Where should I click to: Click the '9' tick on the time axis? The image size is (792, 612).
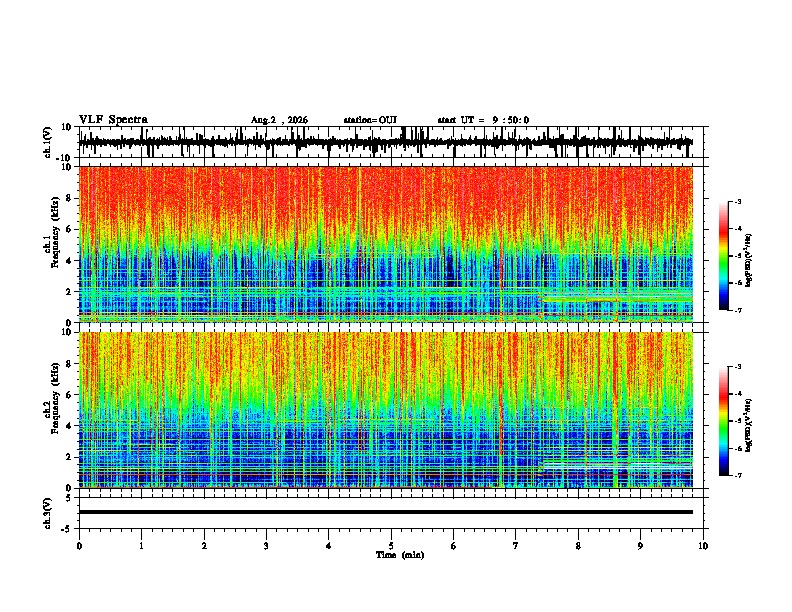[640, 546]
